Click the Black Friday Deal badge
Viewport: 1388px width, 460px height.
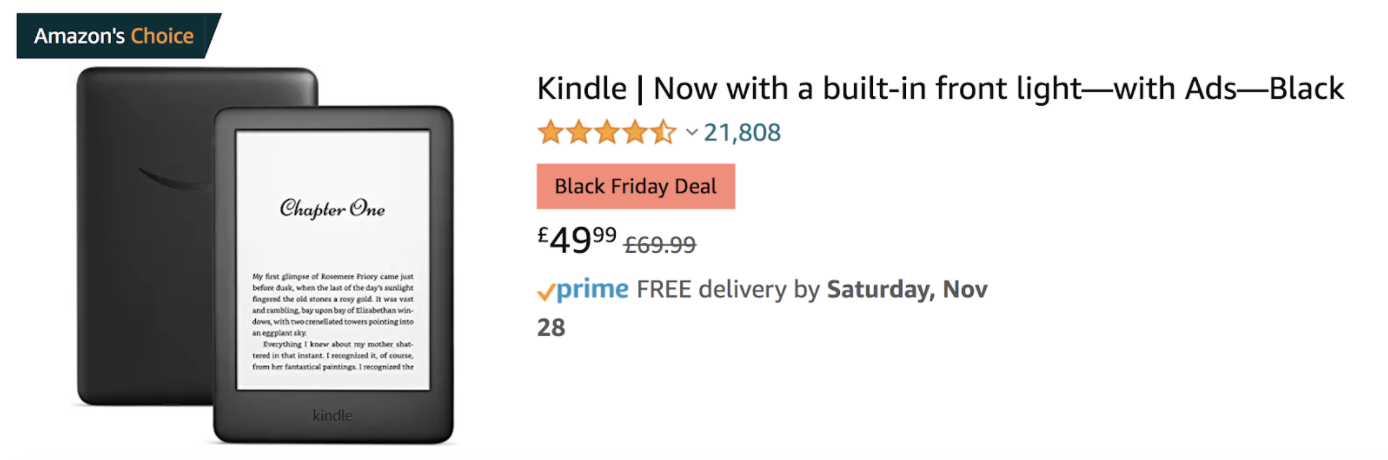click(635, 186)
